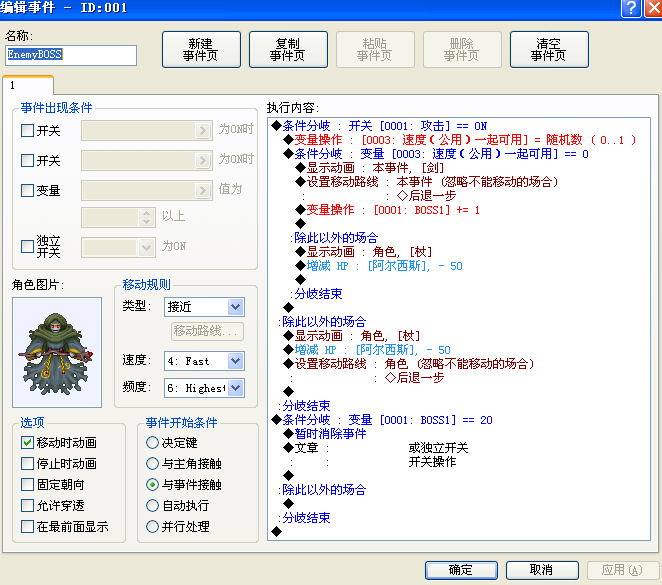662x585 pixels.
Task: Enable the 独立开关 condition checkbox
Action: click(27, 246)
